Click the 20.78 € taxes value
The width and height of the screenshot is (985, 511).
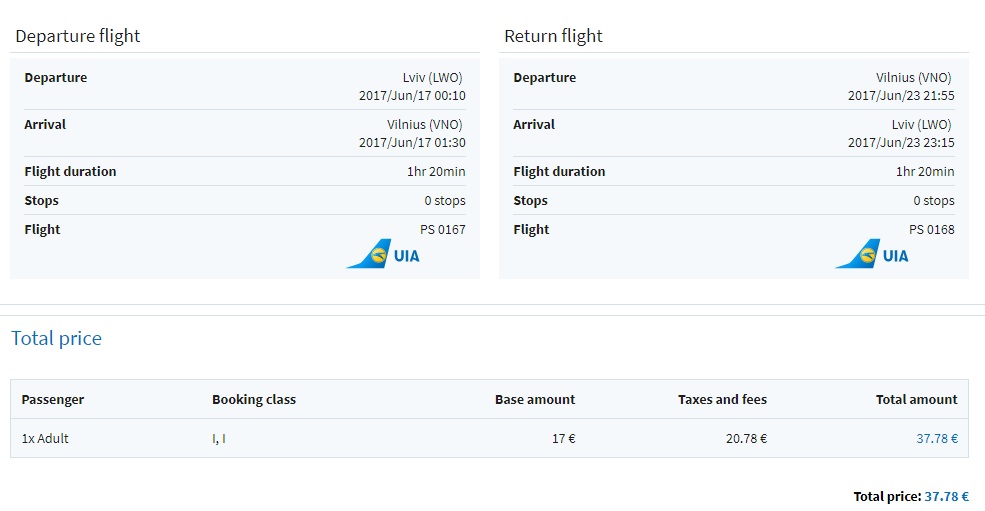tap(746, 438)
